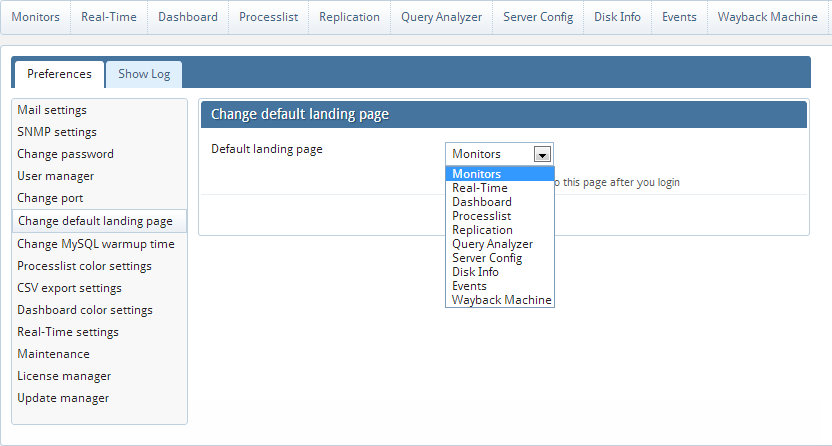Click the 'Change default landing page' panel header
This screenshot has height=446, width=832.
click(x=504, y=115)
